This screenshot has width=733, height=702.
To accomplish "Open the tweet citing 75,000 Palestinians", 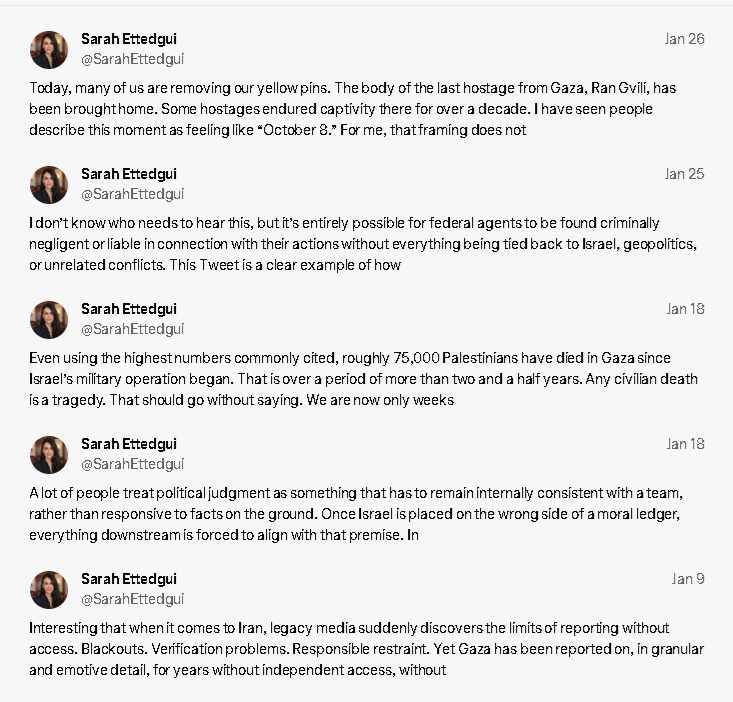I will pos(363,379).
